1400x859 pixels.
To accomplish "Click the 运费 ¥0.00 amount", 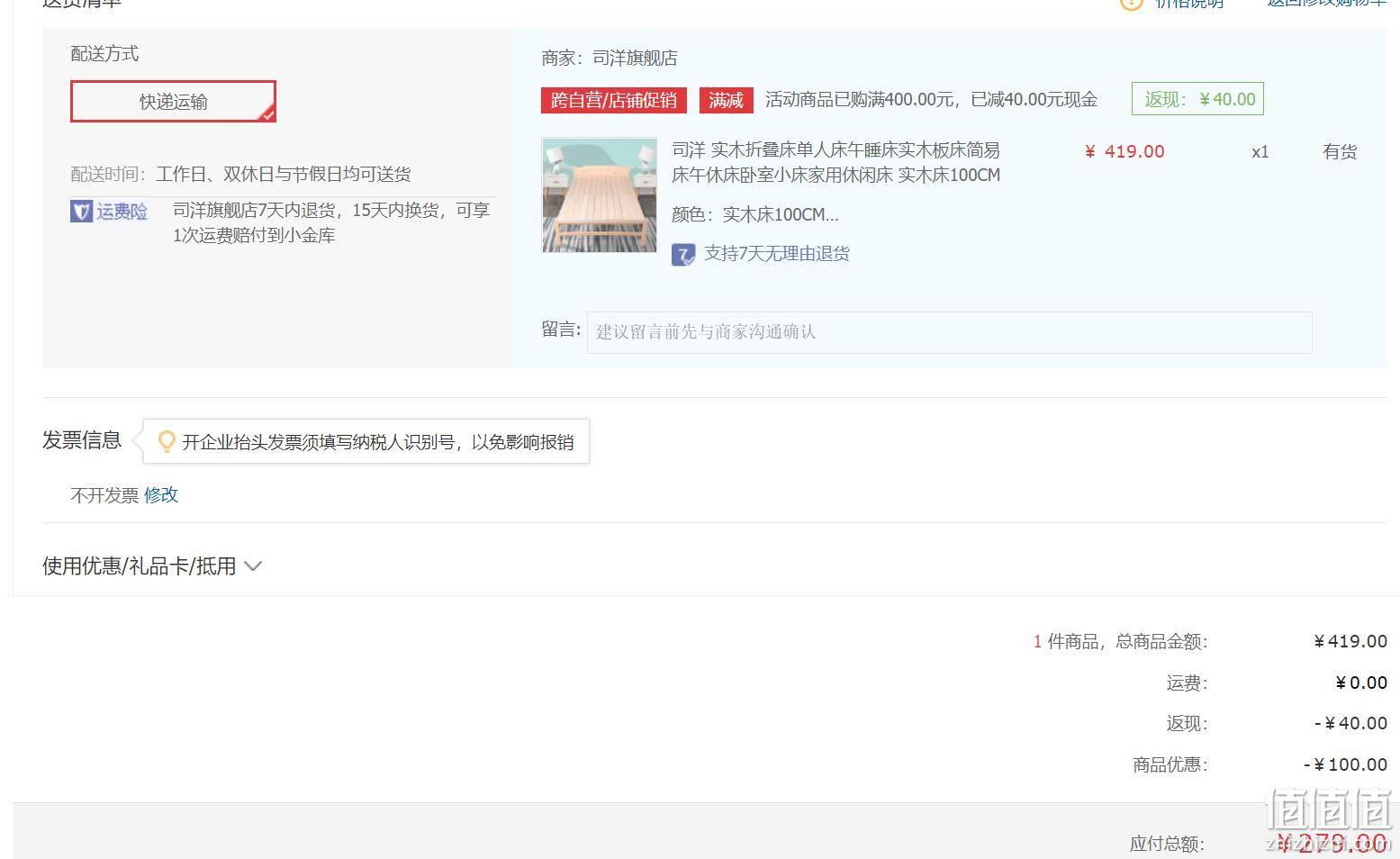I will tap(1361, 683).
